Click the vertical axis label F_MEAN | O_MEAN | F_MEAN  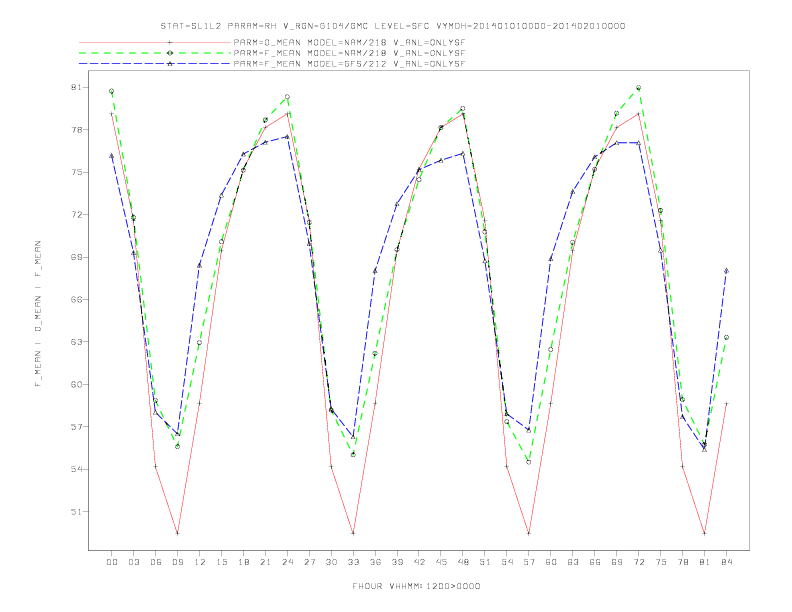point(38,314)
